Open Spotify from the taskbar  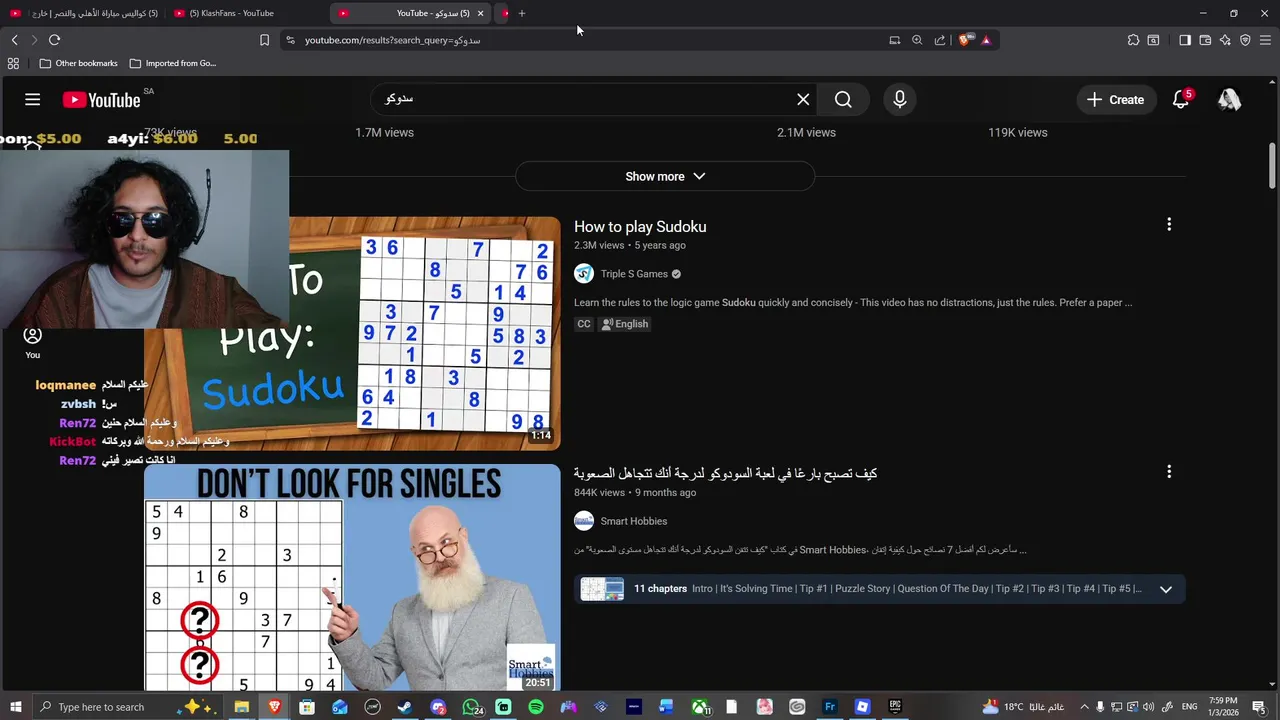click(x=536, y=707)
